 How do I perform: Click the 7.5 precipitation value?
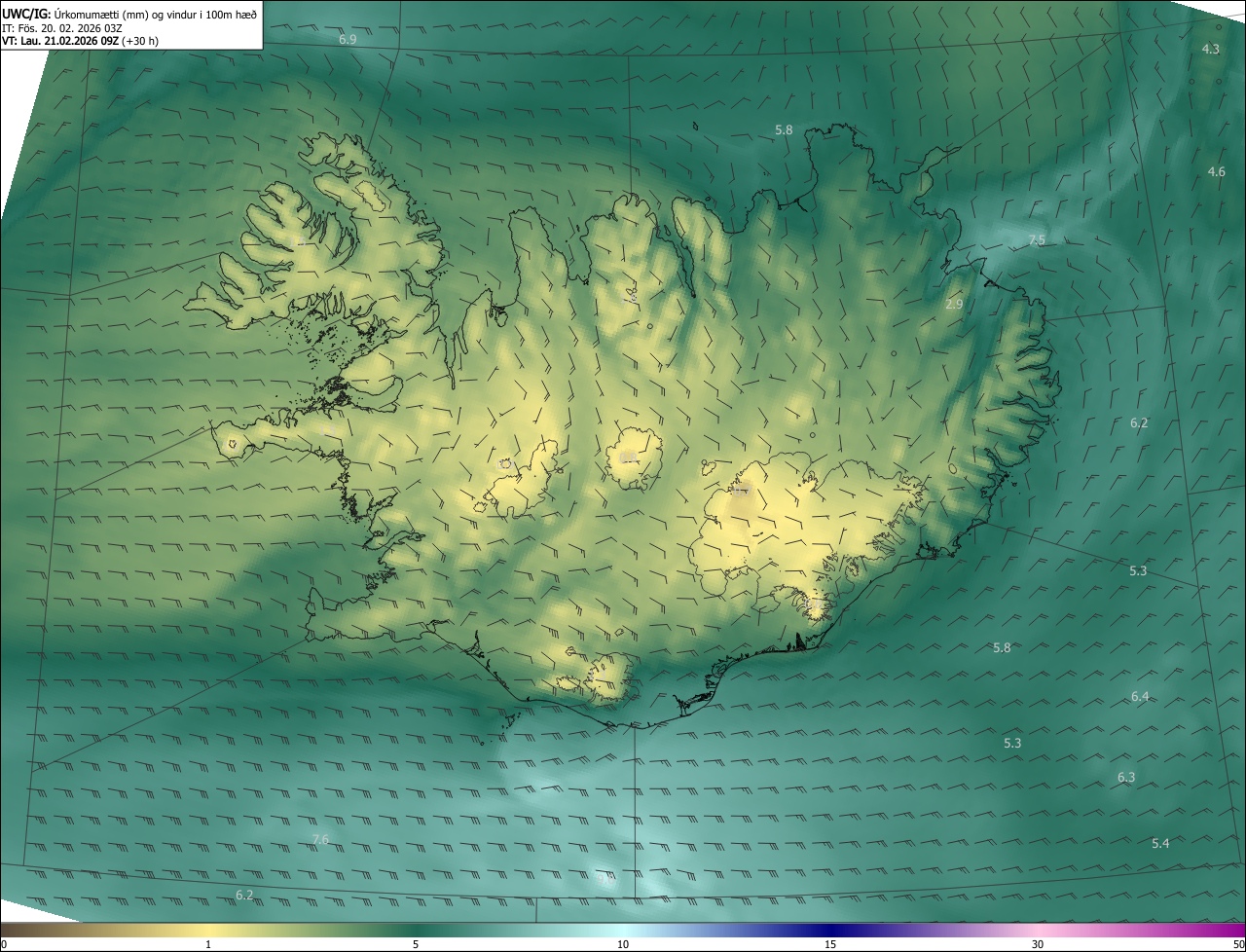pos(1037,240)
